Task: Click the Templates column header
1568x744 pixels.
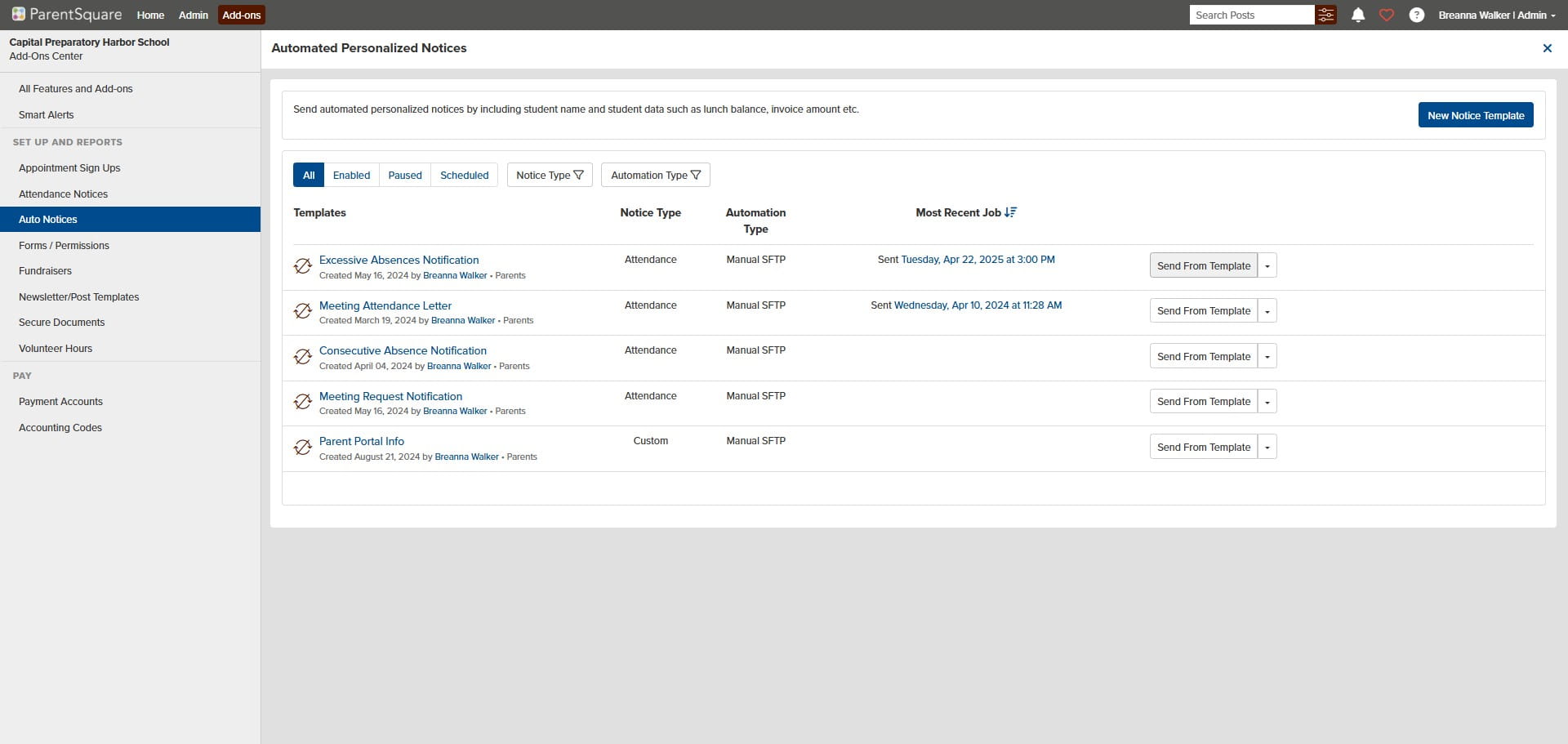Action: (x=319, y=212)
